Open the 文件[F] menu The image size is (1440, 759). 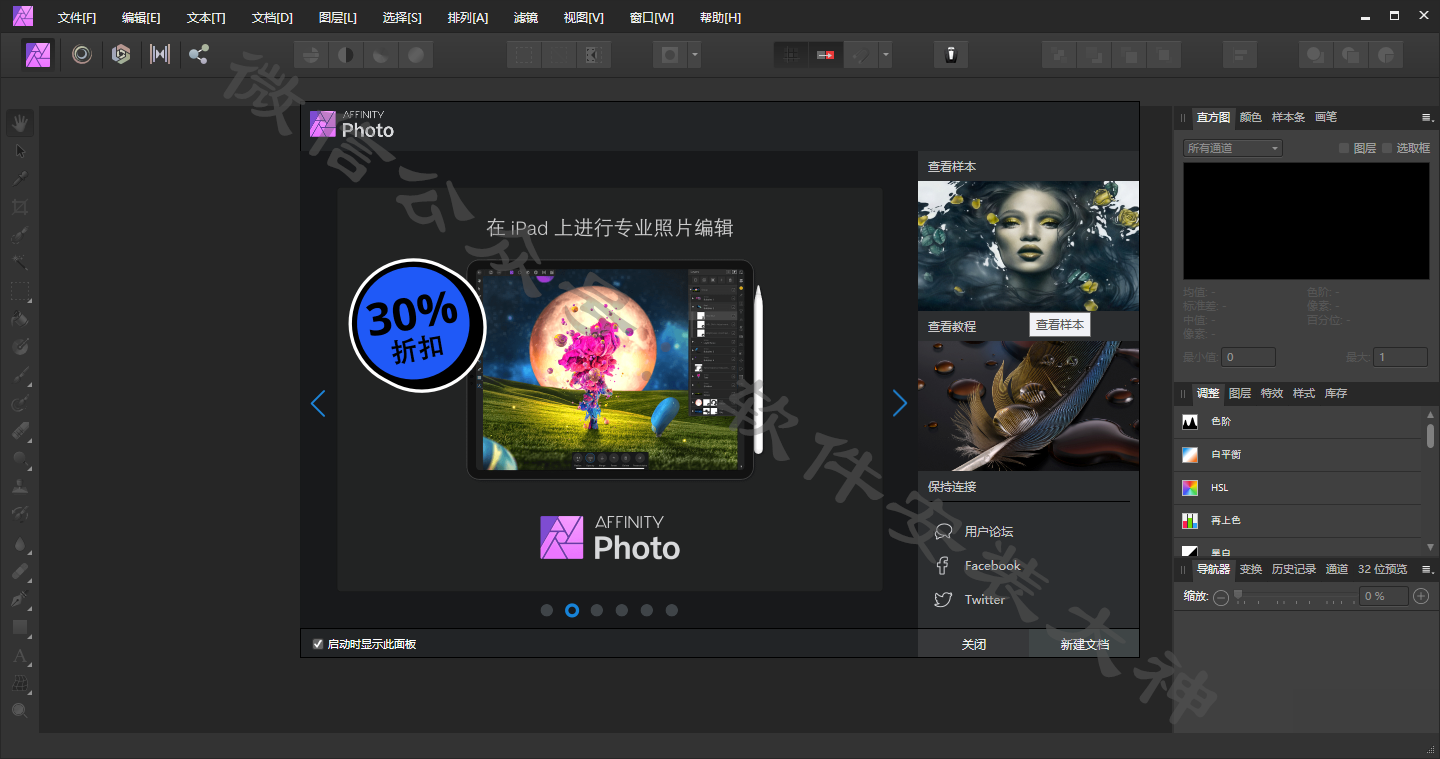pyautogui.click(x=77, y=18)
